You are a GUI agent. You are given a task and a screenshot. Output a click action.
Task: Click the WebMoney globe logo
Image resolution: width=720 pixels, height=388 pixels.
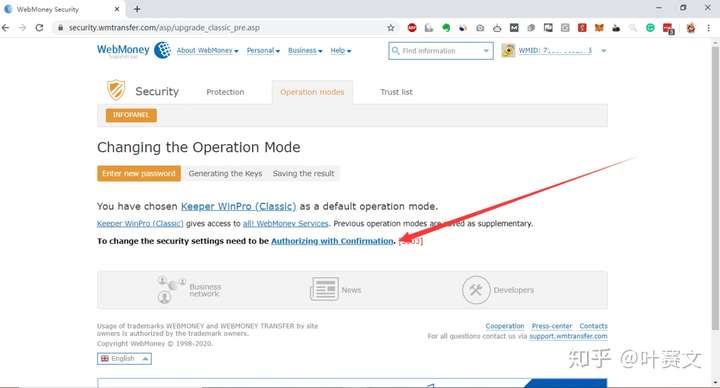point(162,50)
